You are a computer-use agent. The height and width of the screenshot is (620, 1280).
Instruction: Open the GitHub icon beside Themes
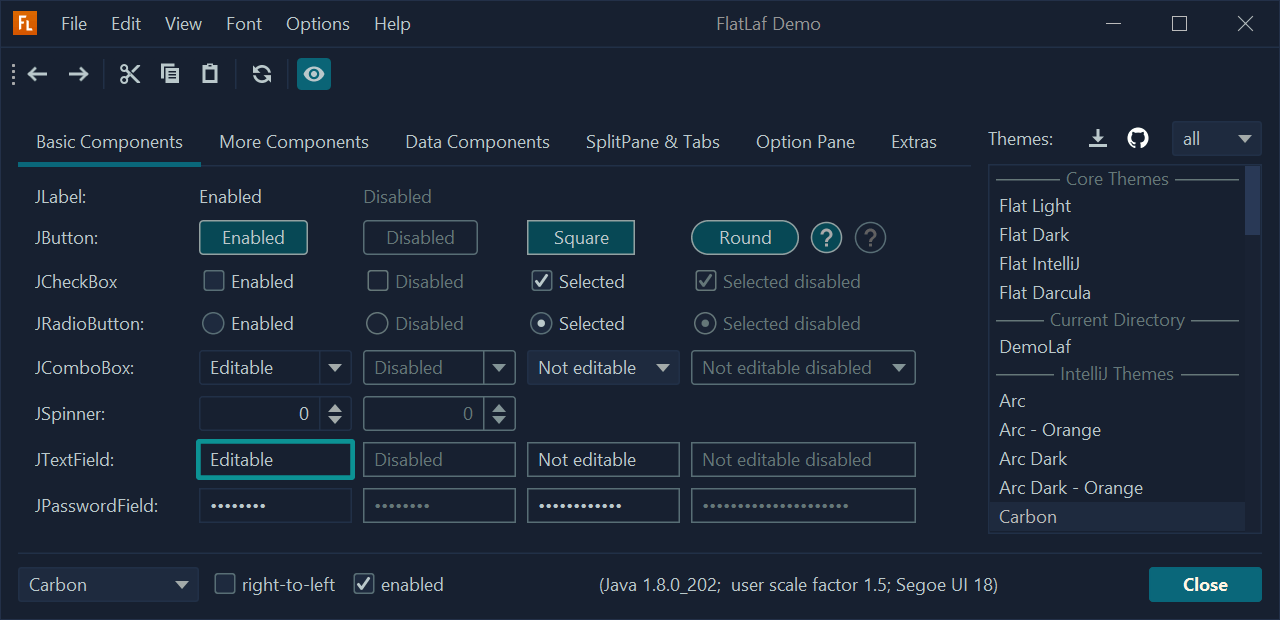(x=1138, y=139)
